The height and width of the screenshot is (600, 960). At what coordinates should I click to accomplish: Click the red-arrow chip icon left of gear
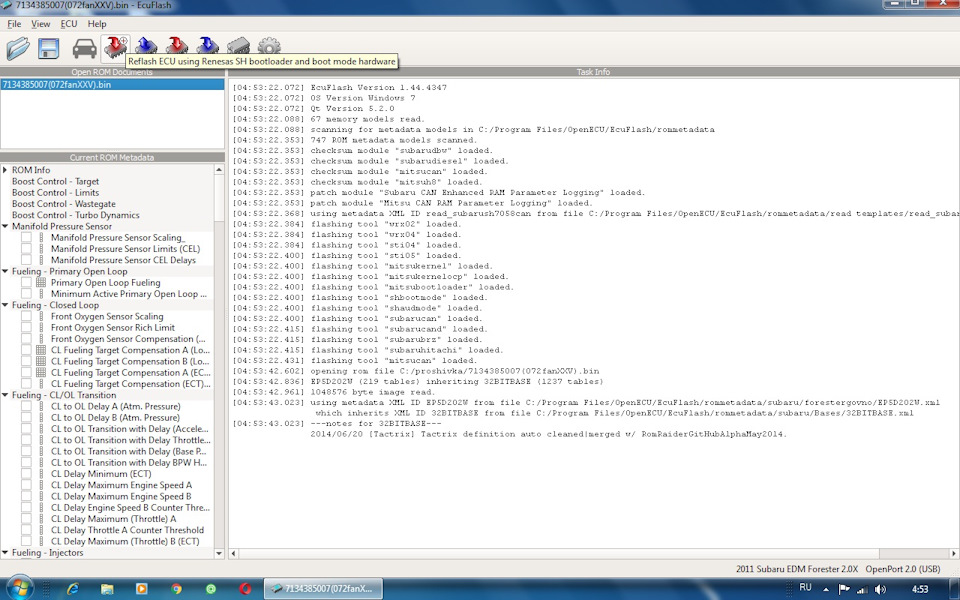pos(177,45)
